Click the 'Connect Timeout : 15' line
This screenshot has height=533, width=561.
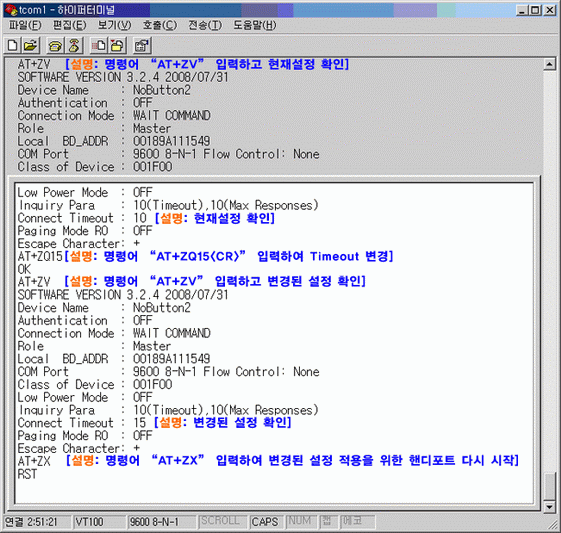(82, 423)
